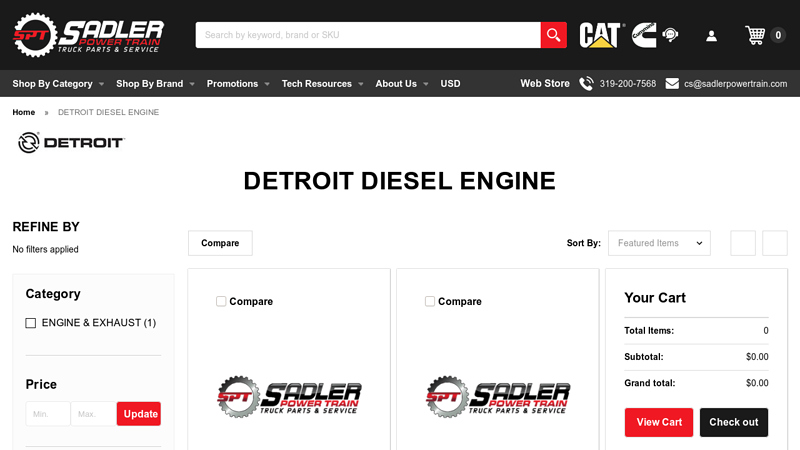The width and height of the screenshot is (800, 450).
Task: Click the Detroit brand logo
Action: 71,142
